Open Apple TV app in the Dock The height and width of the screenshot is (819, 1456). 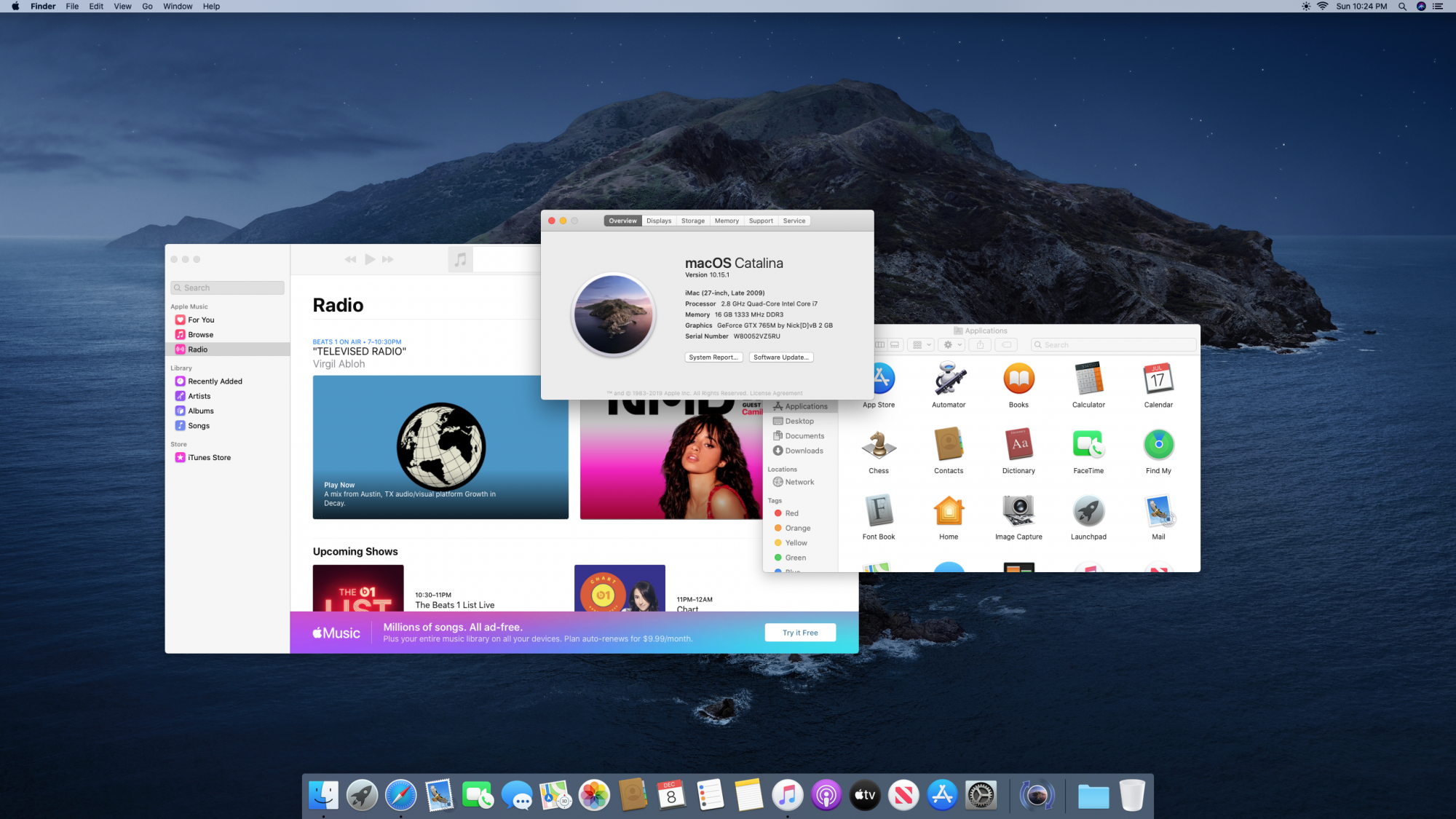pos(865,795)
